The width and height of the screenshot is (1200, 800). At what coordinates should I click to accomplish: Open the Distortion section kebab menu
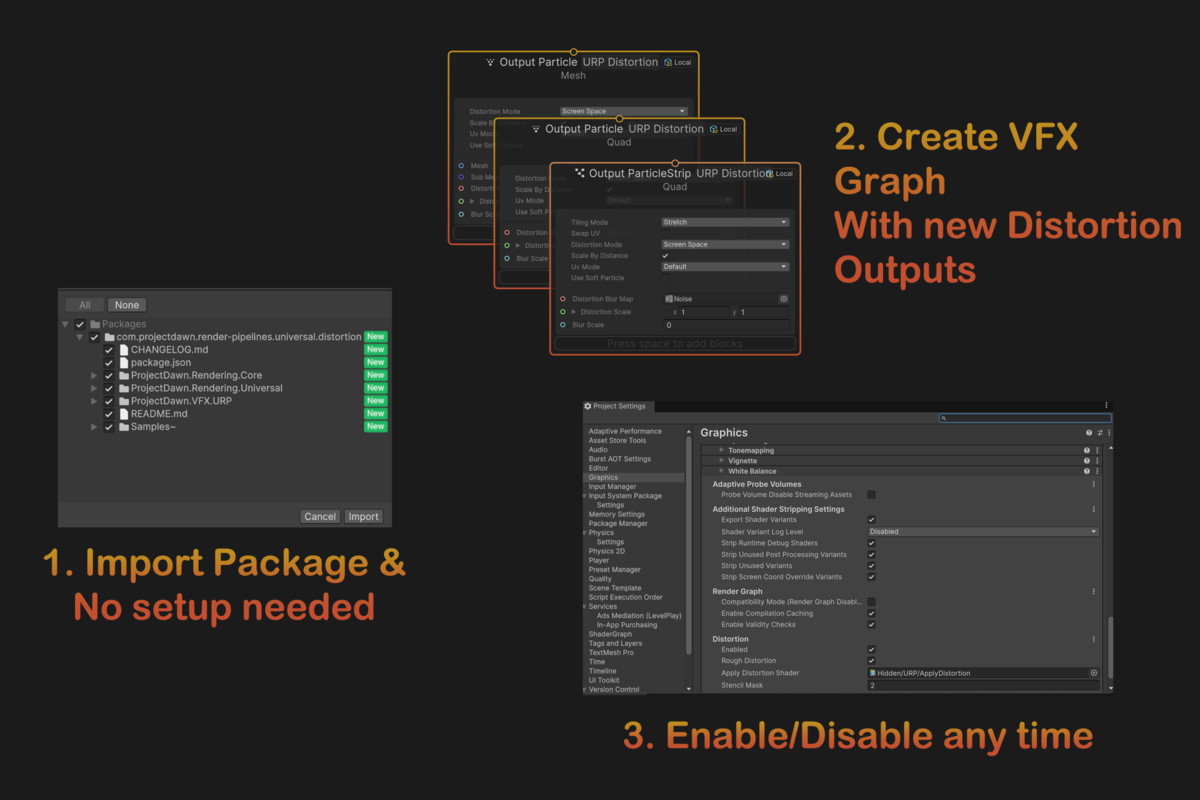(1093, 639)
